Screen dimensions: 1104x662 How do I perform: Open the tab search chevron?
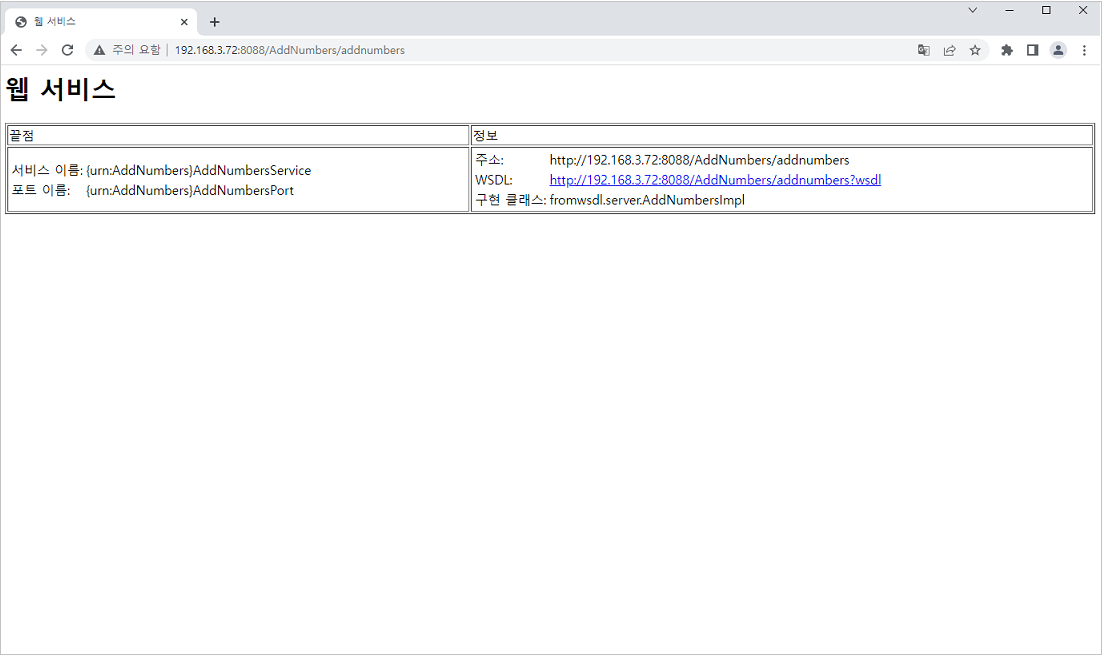pos(972,10)
